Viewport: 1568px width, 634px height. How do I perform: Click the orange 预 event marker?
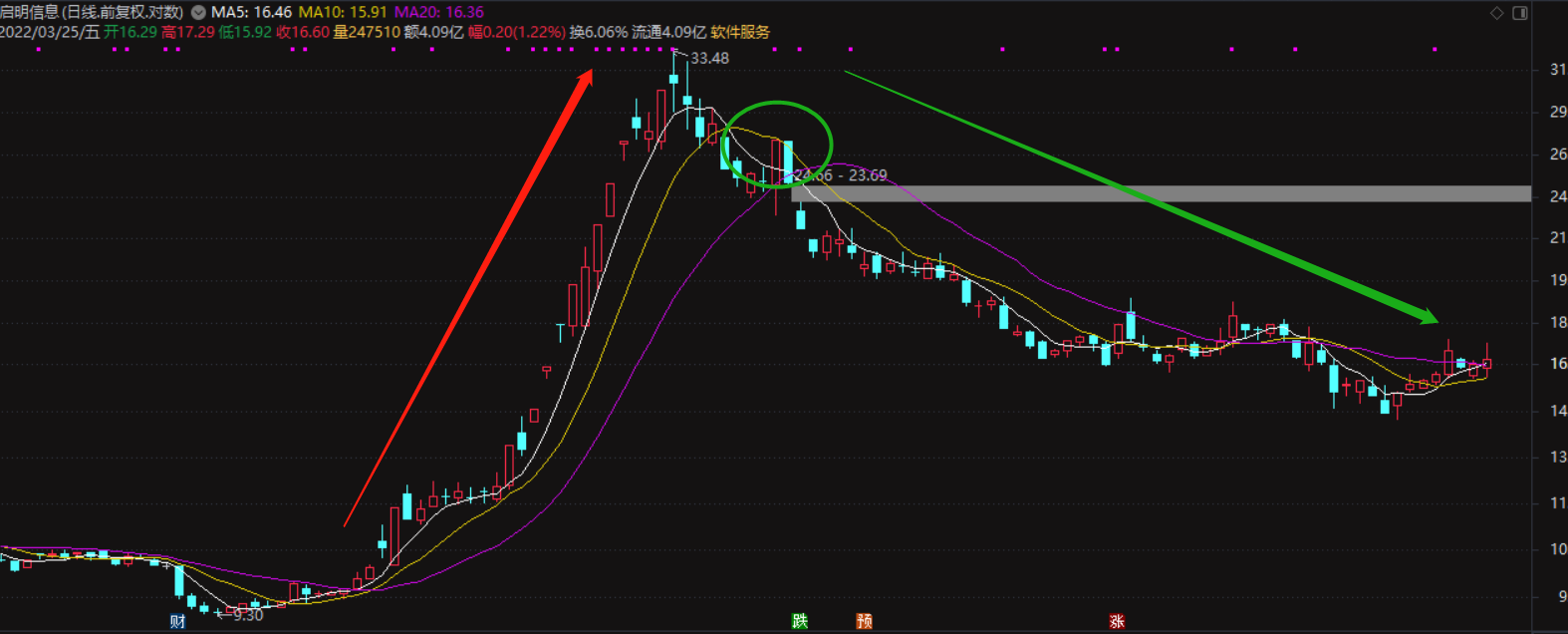[864, 621]
